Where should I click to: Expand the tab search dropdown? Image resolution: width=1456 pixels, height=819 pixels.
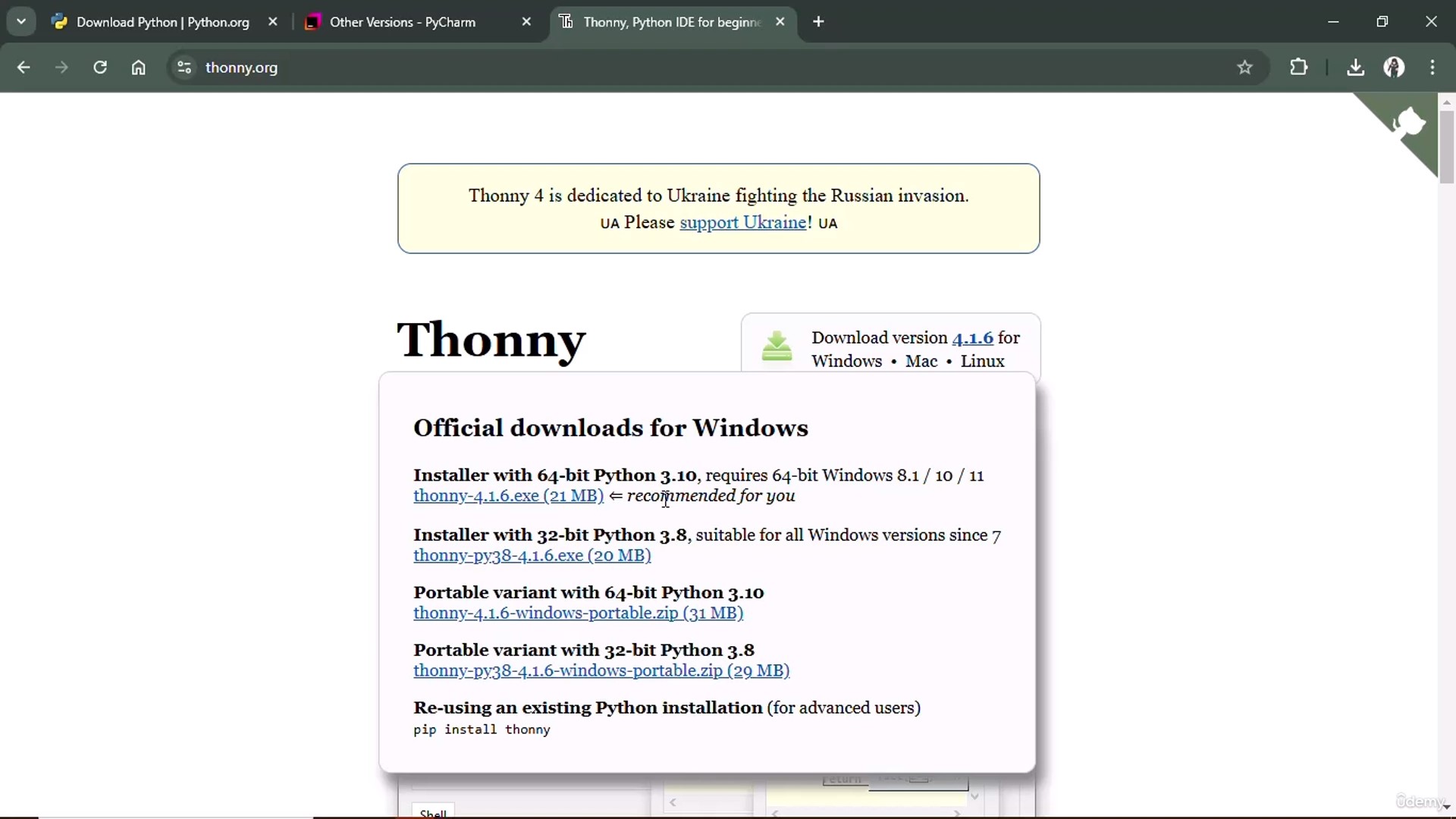(x=21, y=22)
